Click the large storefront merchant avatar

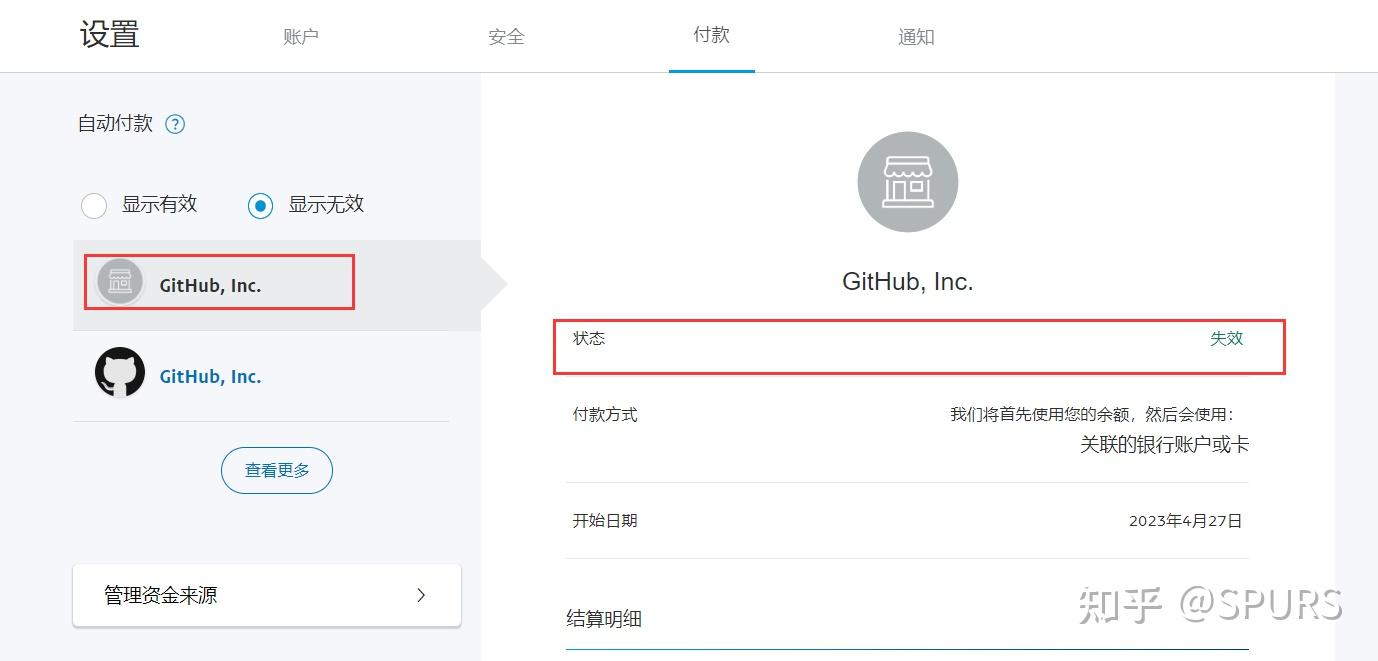(x=908, y=182)
